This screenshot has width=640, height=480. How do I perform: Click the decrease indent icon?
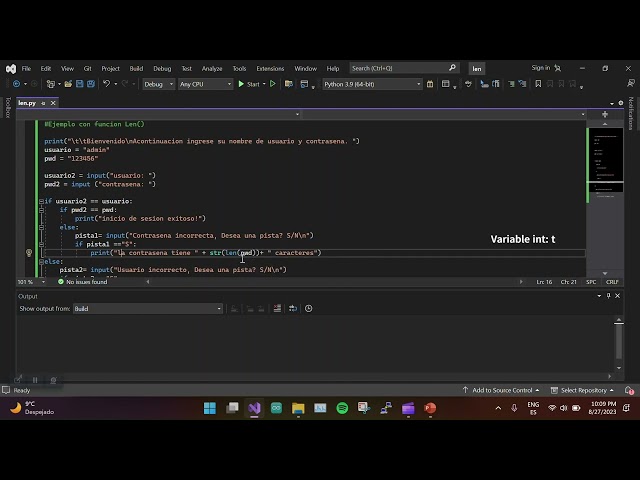pos(484,84)
